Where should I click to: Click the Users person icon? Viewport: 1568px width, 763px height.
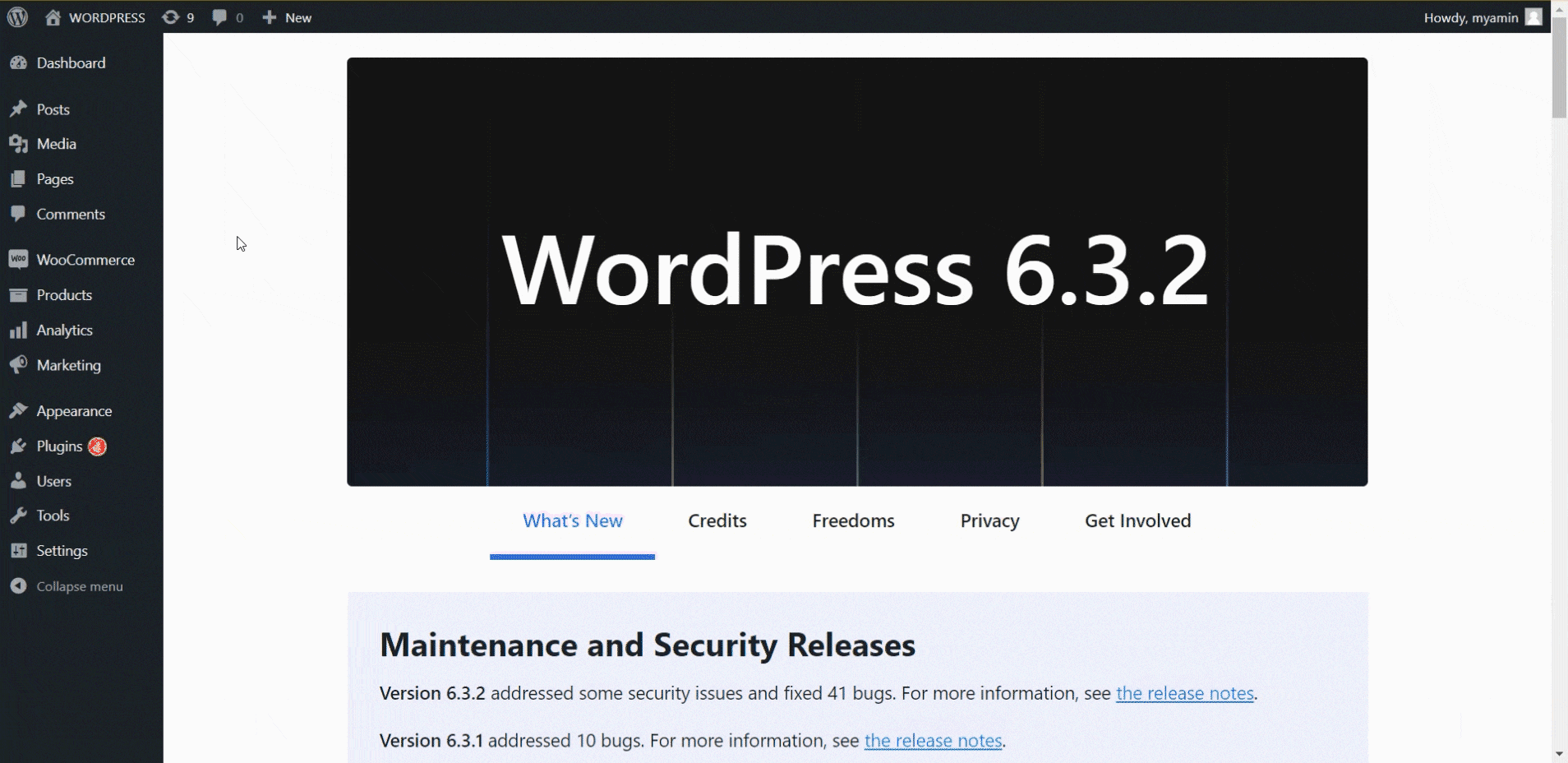point(18,482)
